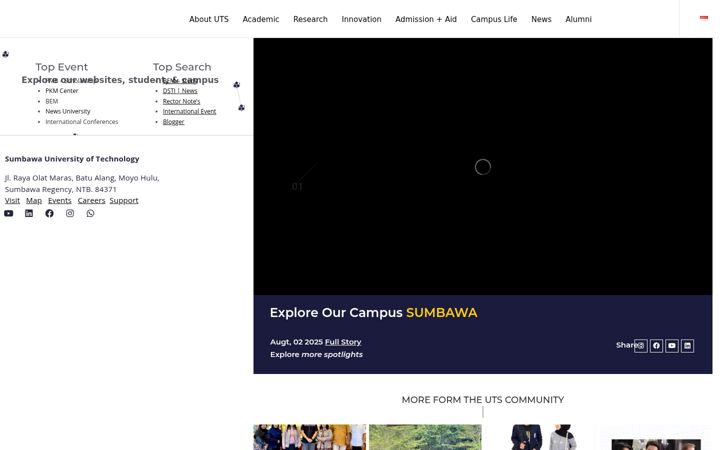Viewport: 720px width, 450px height.
Task: Click the Top Event heading
Action: (x=62, y=67)
